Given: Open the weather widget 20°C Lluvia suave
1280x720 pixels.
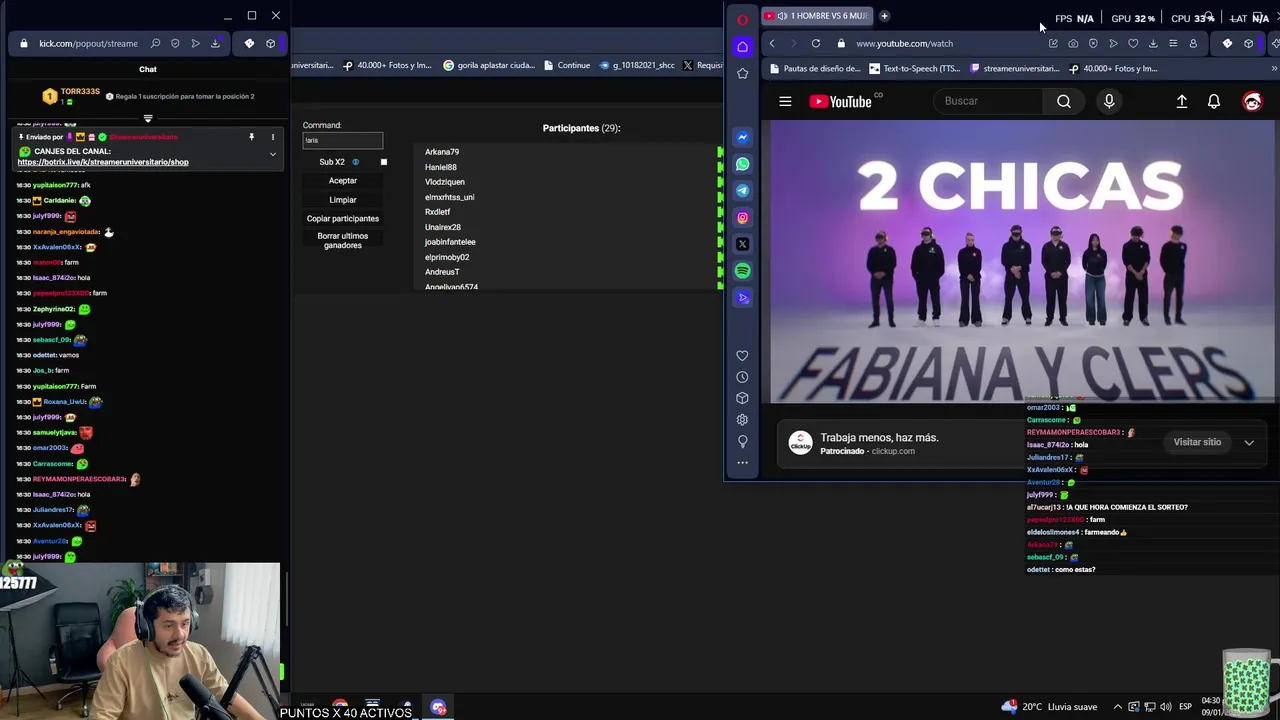Looking at the screenshot, I should point(1050,707).
